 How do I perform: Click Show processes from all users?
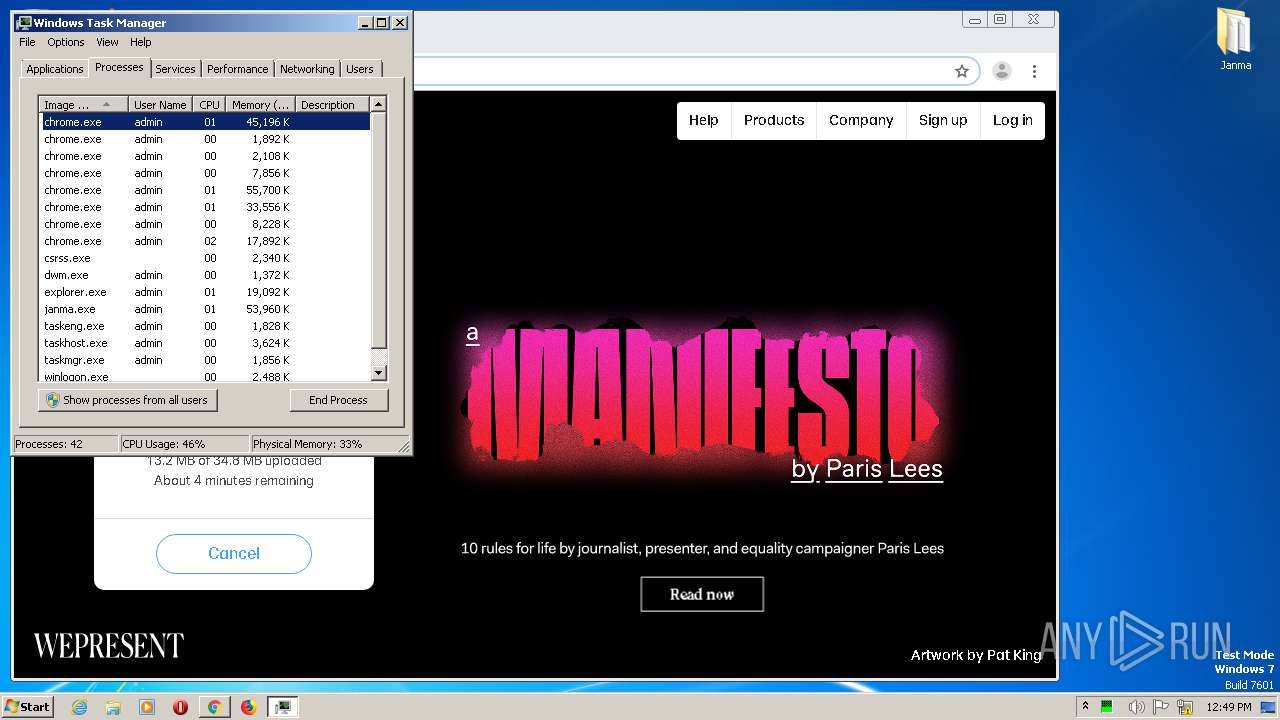(127, 400)
